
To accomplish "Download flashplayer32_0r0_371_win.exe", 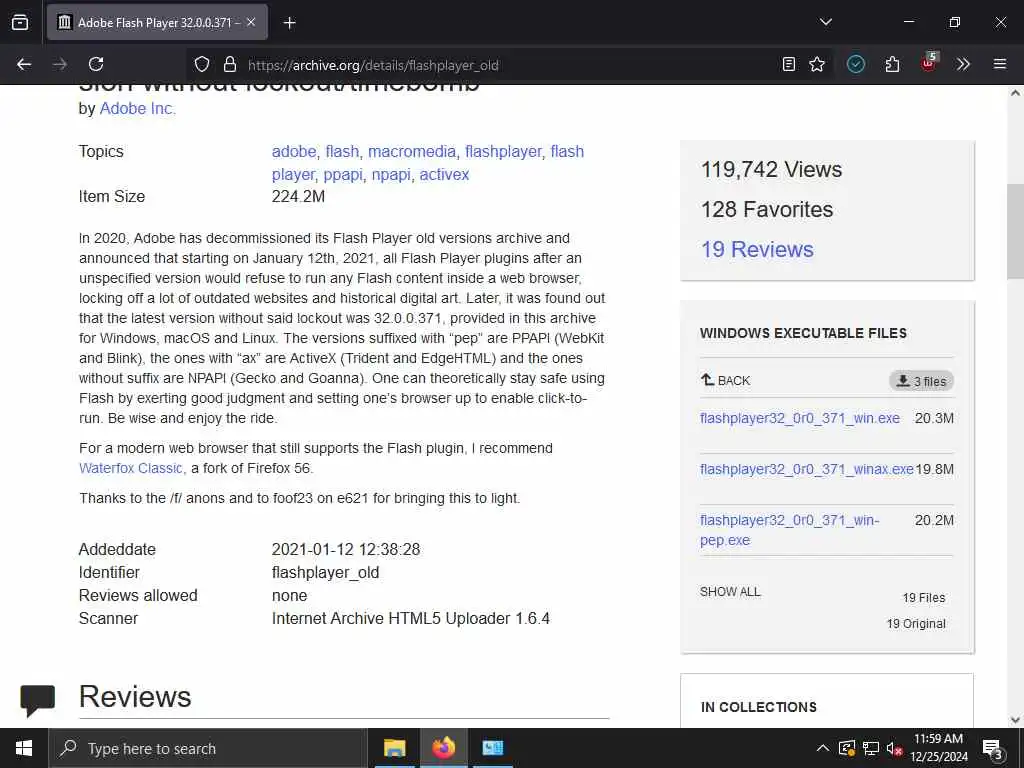I will (799, 418).
